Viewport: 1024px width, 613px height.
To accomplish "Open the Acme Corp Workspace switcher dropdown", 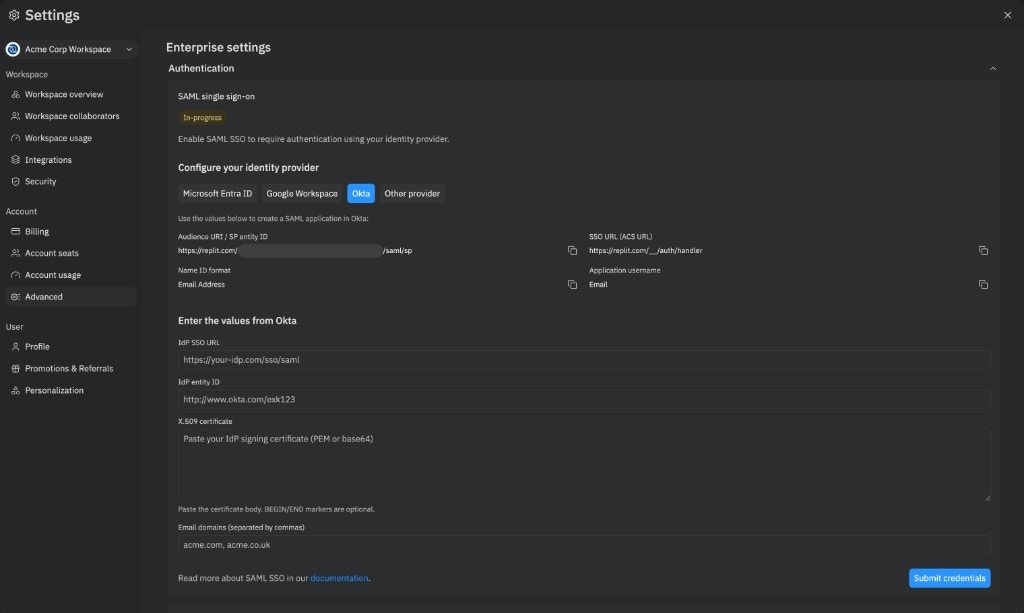I will click(x=71, y=49).
